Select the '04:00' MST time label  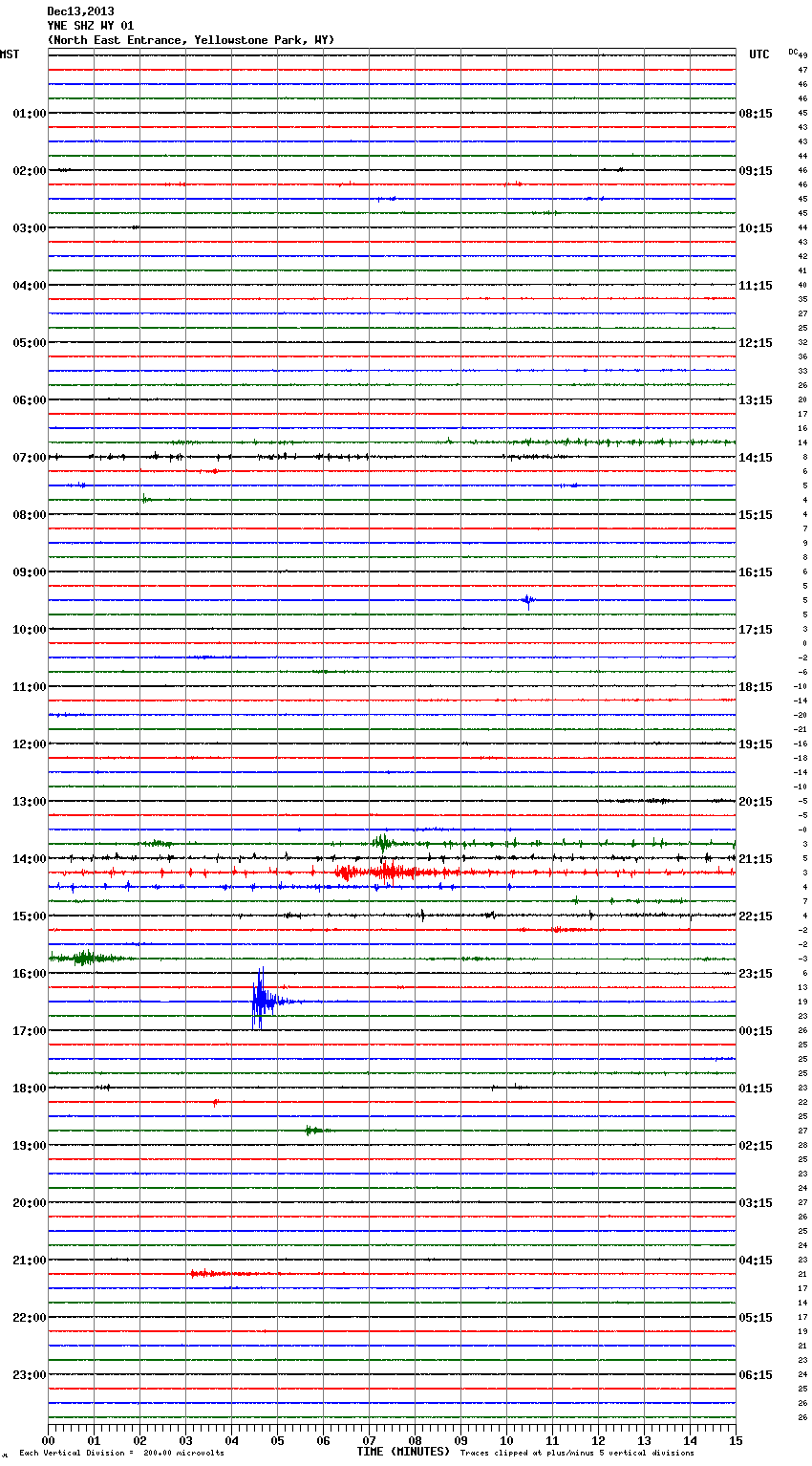click(x=30, y=286)
